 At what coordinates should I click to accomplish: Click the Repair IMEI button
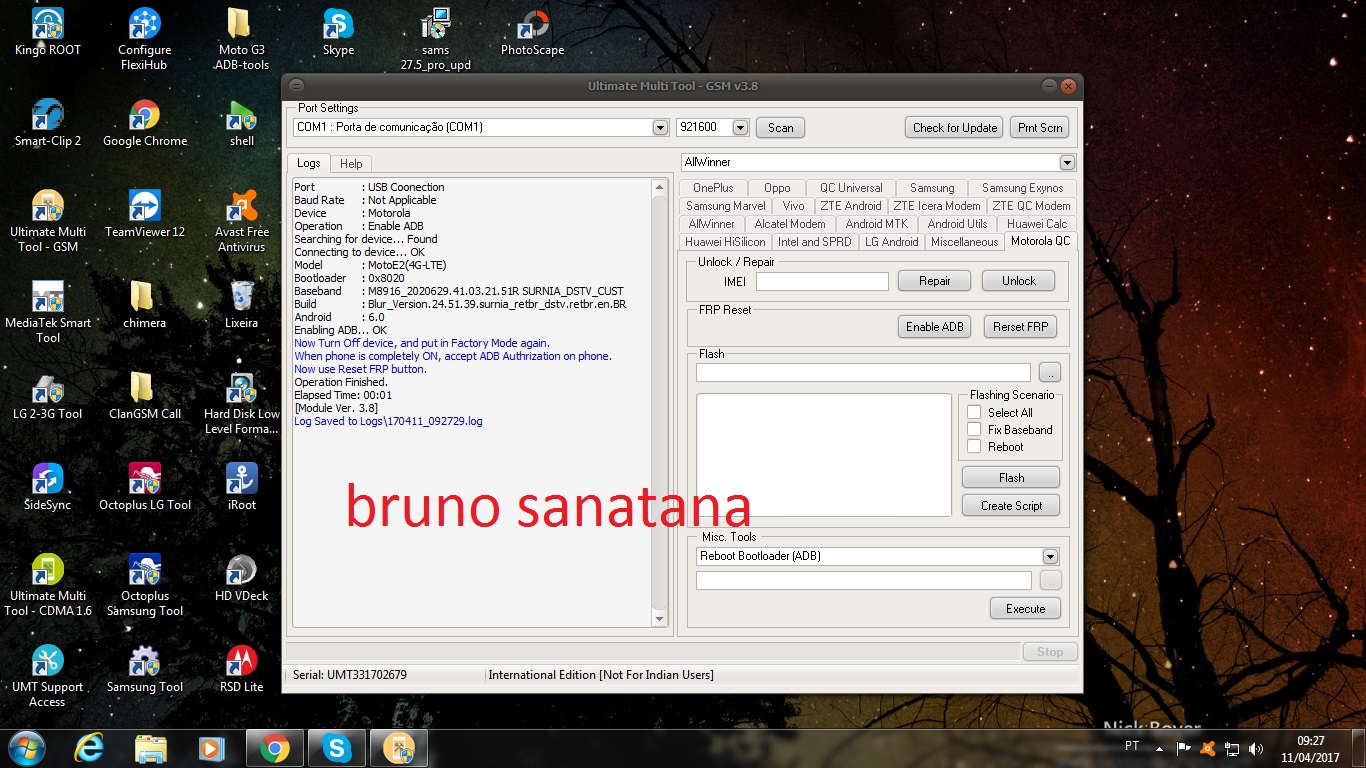(935, 281)
